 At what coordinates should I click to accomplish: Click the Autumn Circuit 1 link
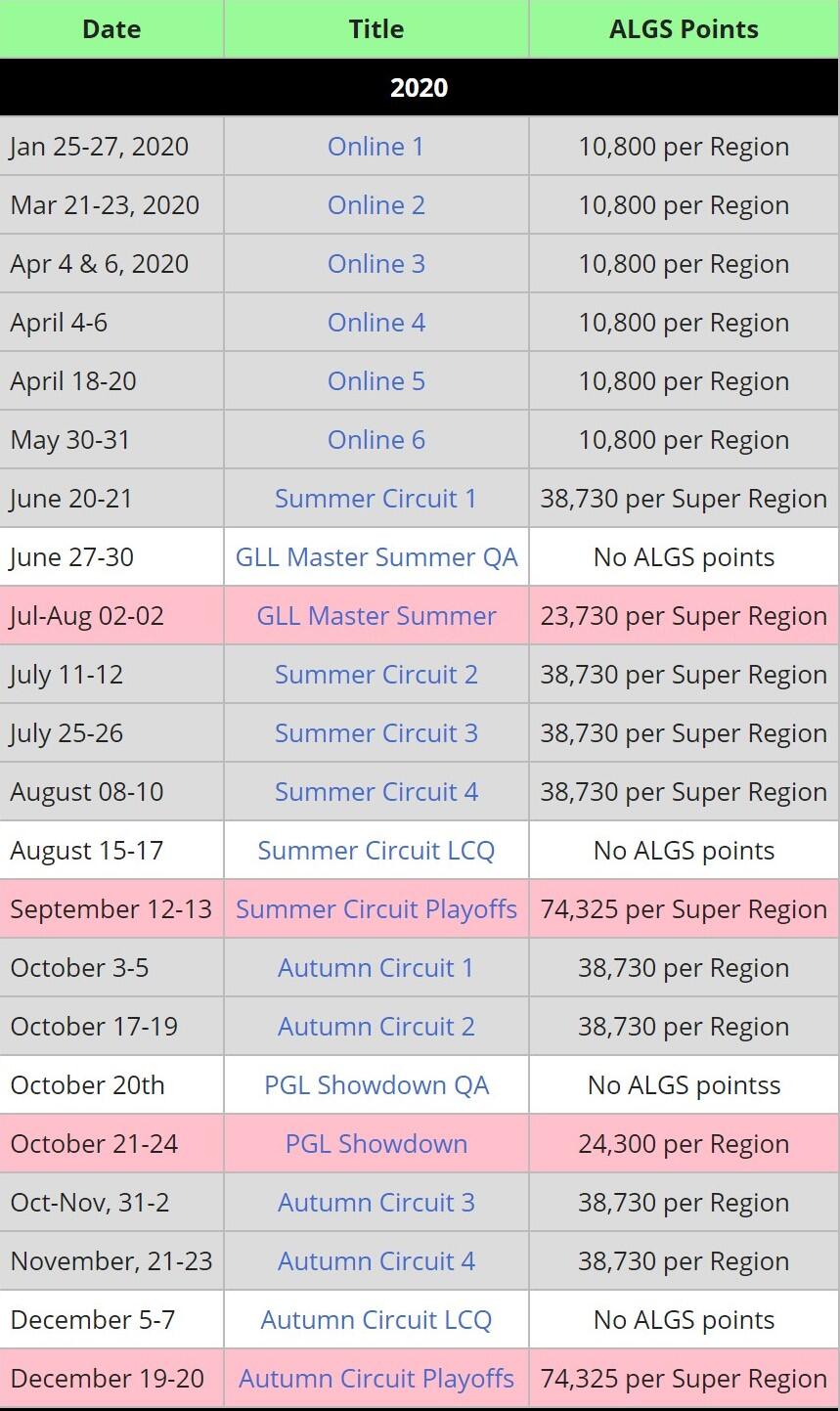pyautogui.click(x=376, y=968)
